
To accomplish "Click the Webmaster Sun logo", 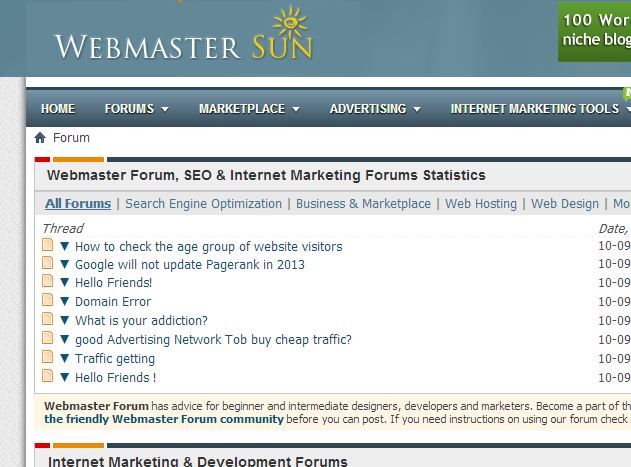I will pos(184,38).
